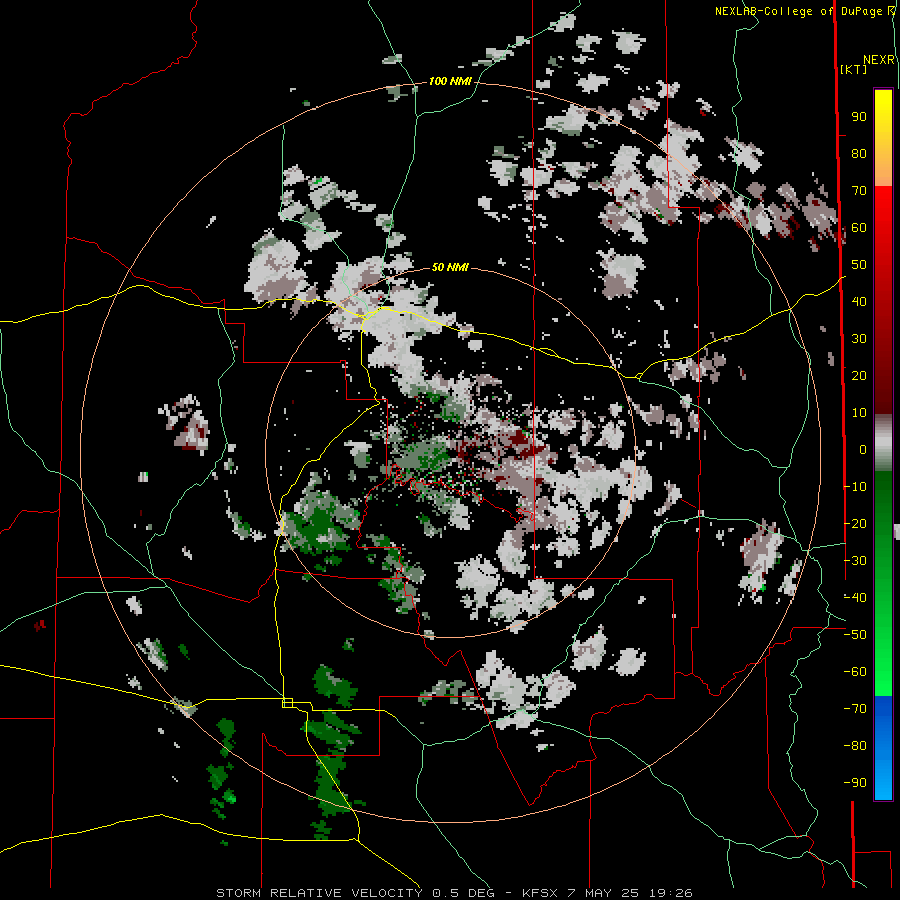The width and height of the screenshot is (900, 900).
Task: Select the positive 50 value on velocity scale
Action: 859,265
